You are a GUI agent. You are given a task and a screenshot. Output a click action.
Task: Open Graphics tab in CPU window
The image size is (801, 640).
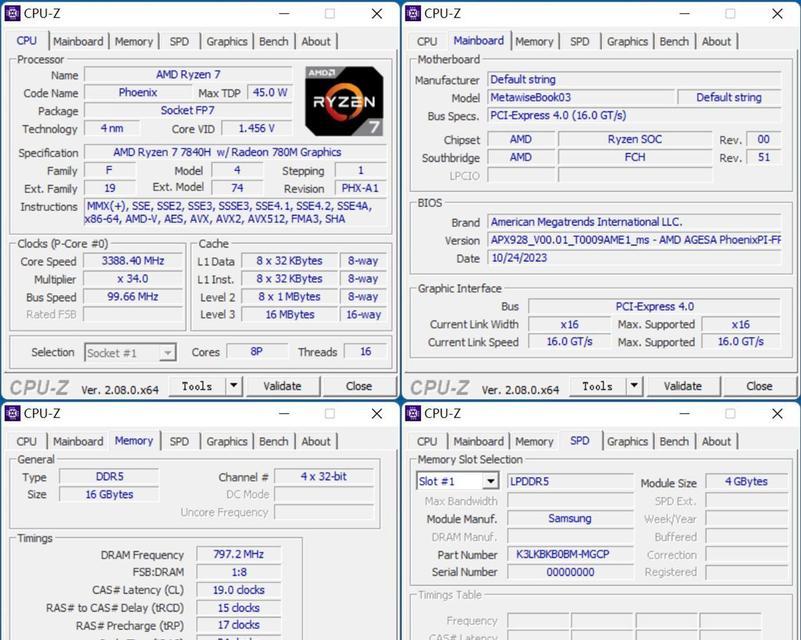(x=227, y=41)
